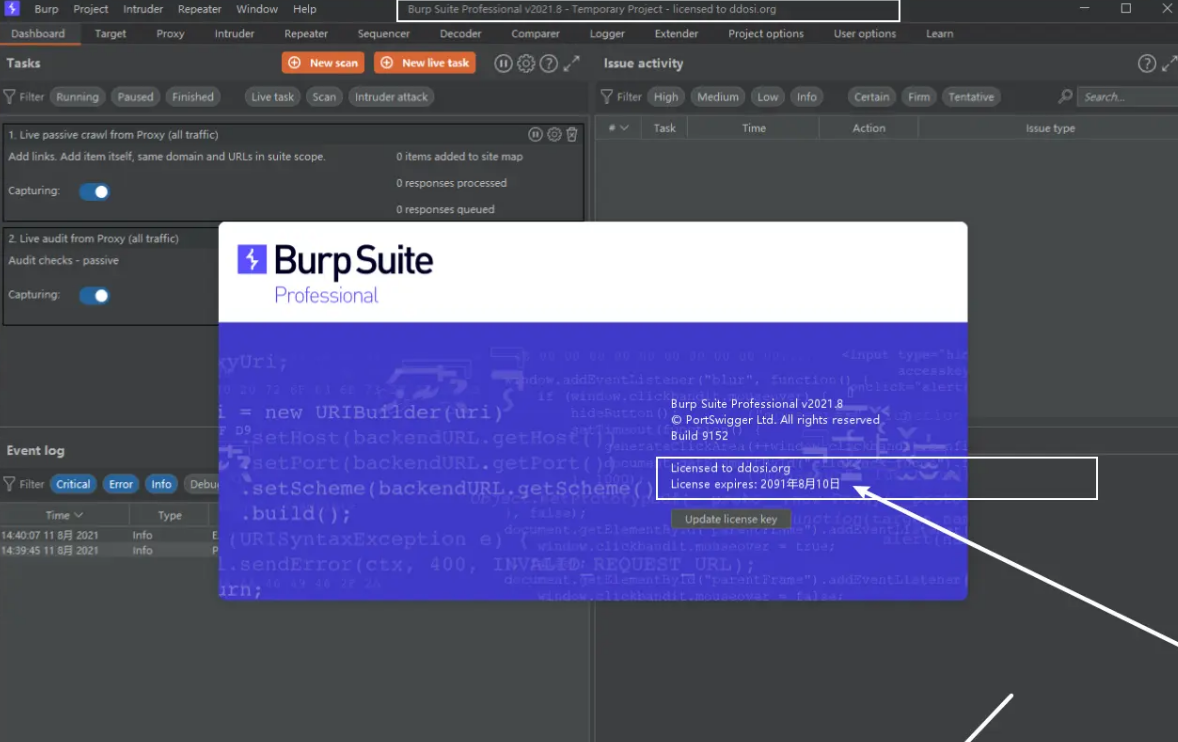This screenshot has height=742, width=1178.
Task: Sort Issue activity by the # column arrow
Action: (624, 128)
